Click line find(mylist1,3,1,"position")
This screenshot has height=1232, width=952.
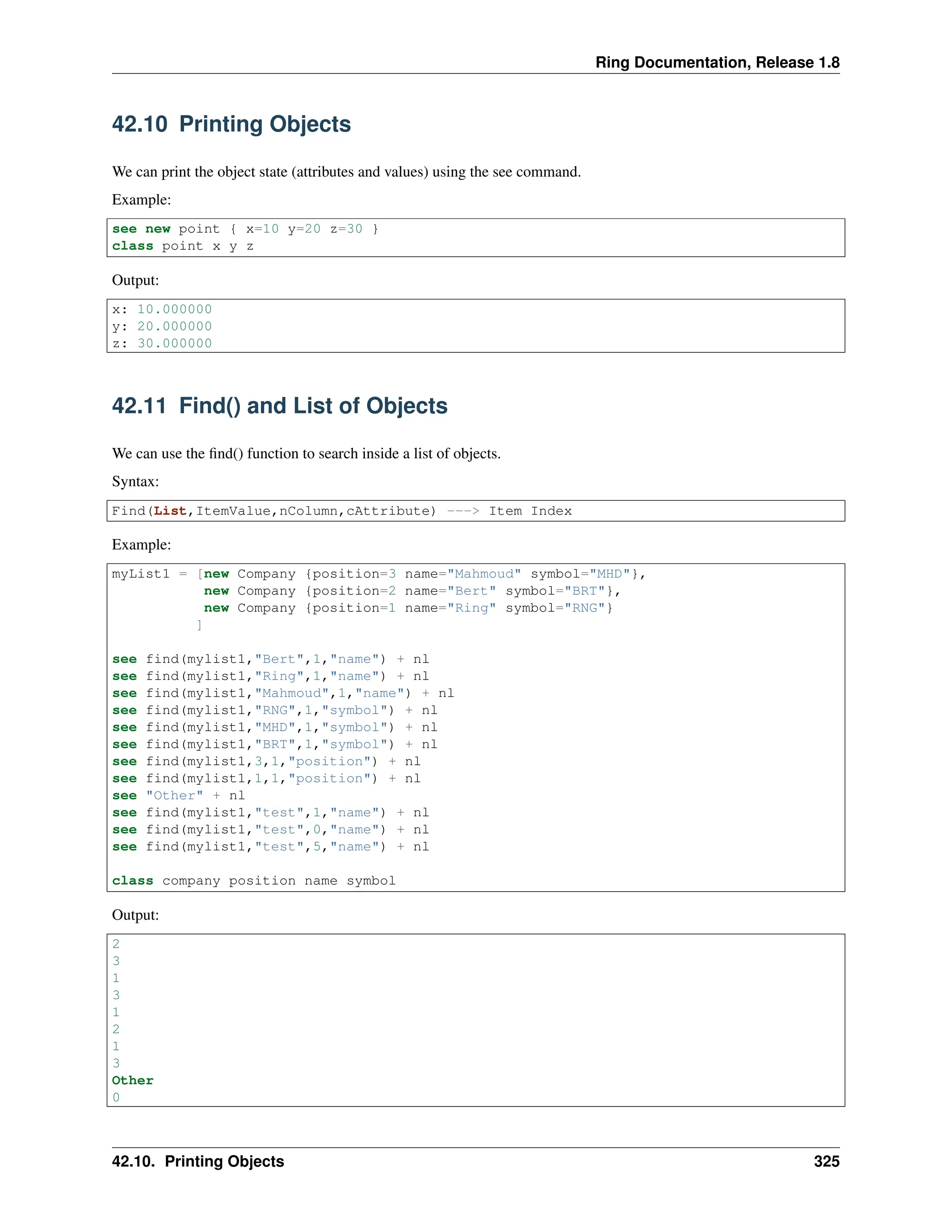pyautogui.click(x=266, y=762)
